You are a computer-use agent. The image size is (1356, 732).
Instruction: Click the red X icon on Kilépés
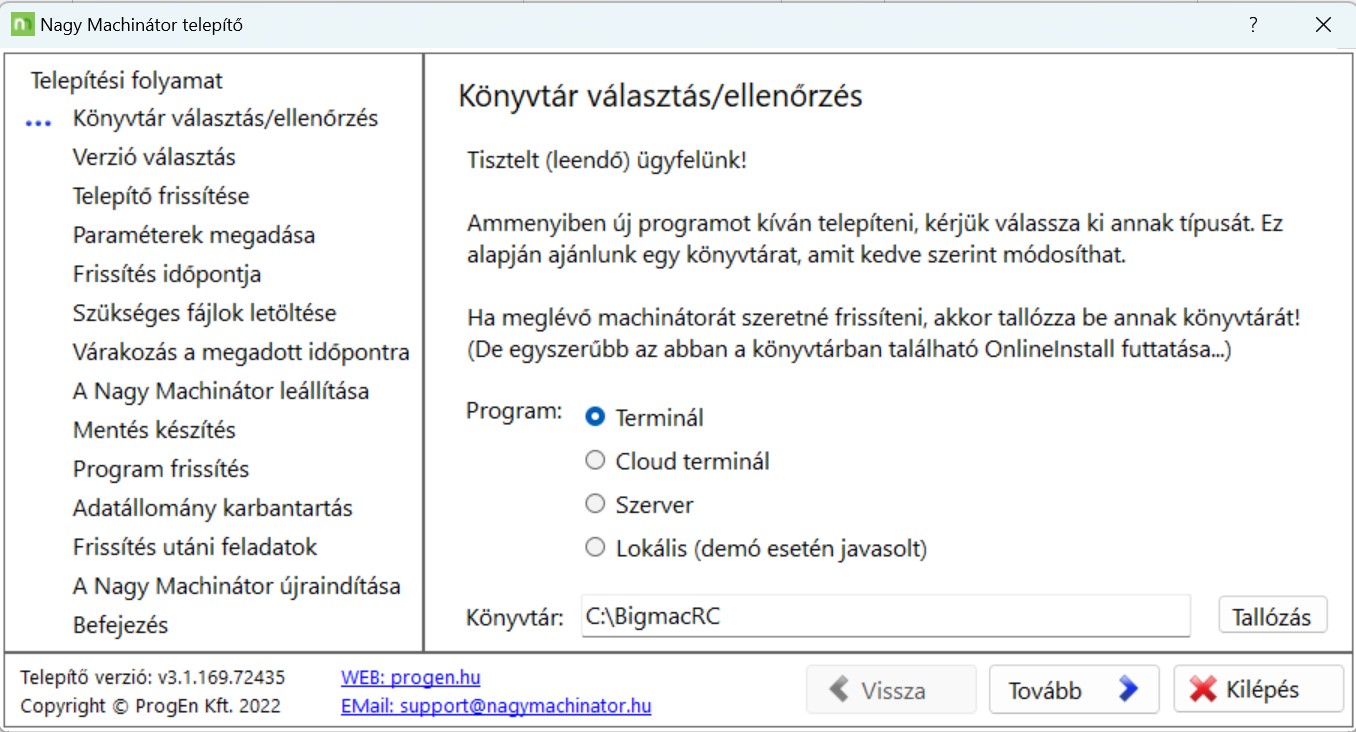[x=1203, y=689]
